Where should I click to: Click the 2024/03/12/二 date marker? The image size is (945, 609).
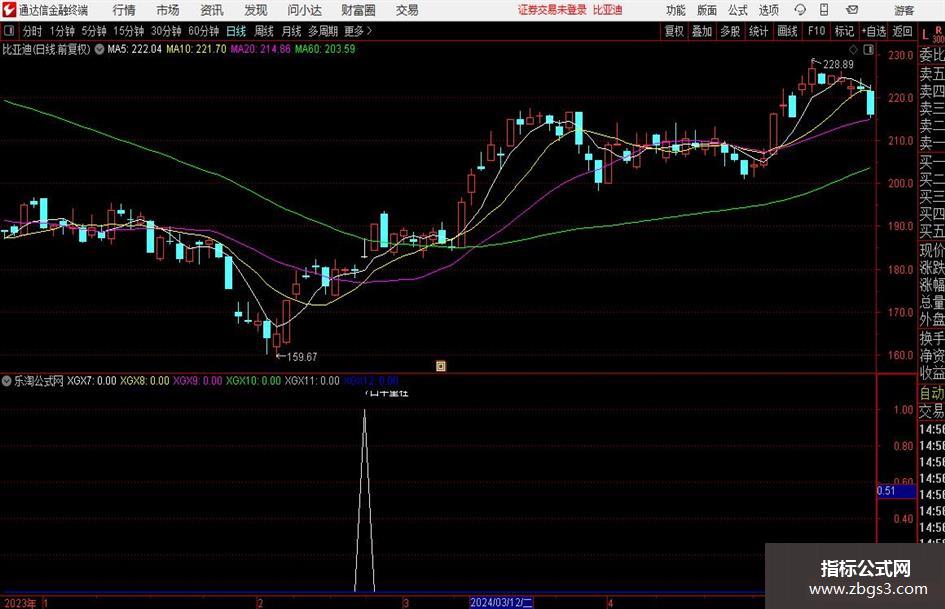501,602
